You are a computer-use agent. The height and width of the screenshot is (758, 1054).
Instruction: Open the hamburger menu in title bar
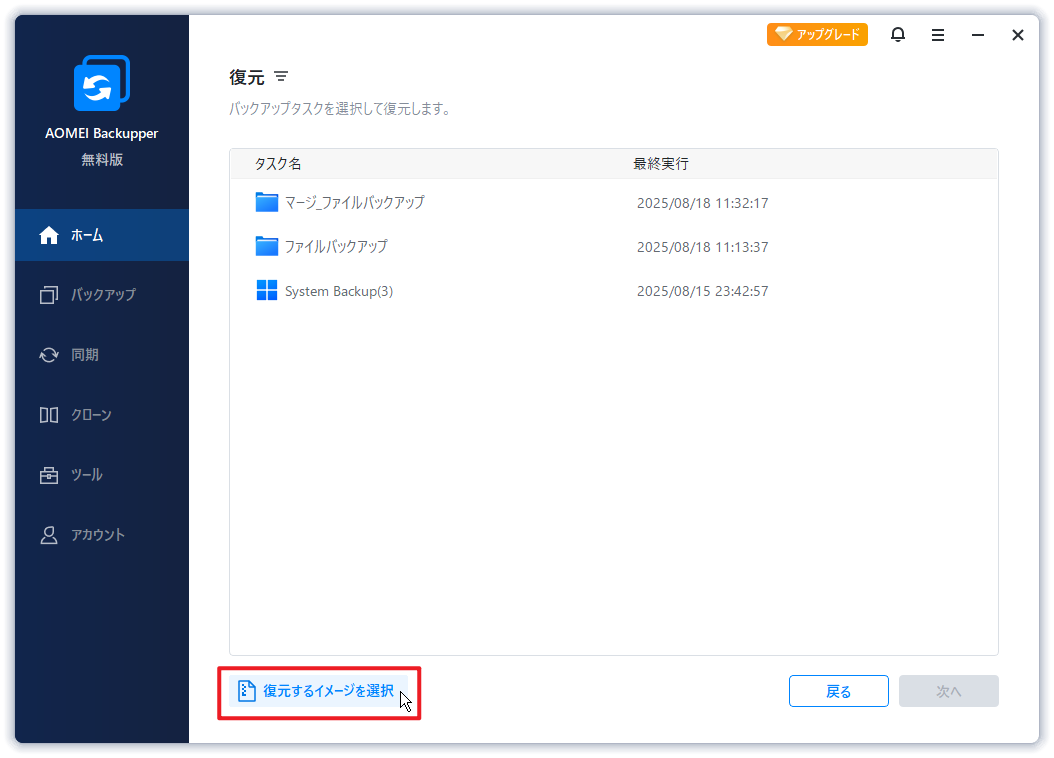938,35
